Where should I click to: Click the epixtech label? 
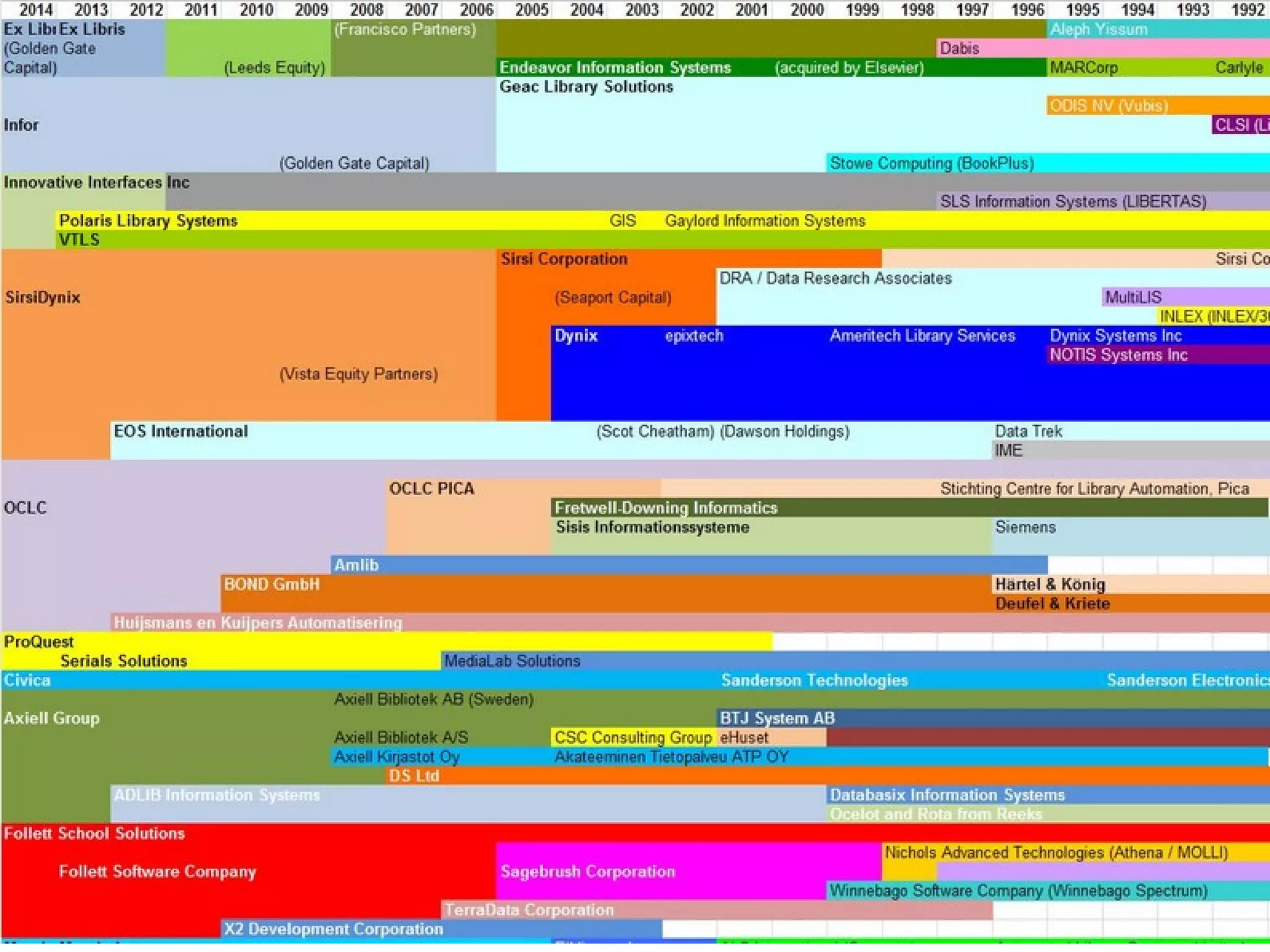click(694, 336)
